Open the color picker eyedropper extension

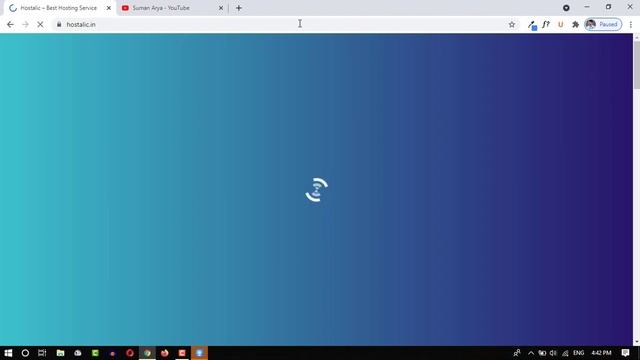click(x=532, y=25)
